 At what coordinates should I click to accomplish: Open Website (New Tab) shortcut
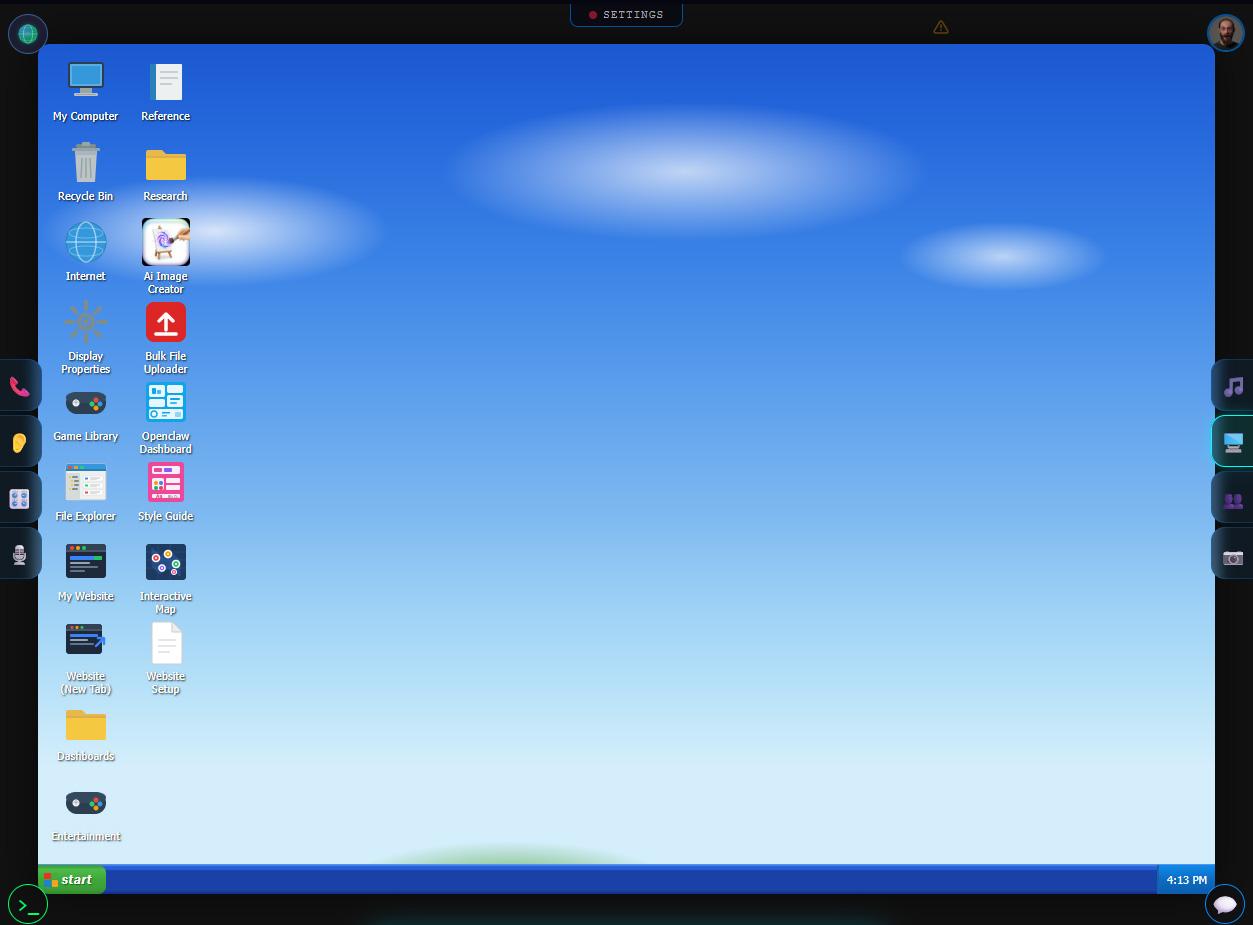point(86,639)
